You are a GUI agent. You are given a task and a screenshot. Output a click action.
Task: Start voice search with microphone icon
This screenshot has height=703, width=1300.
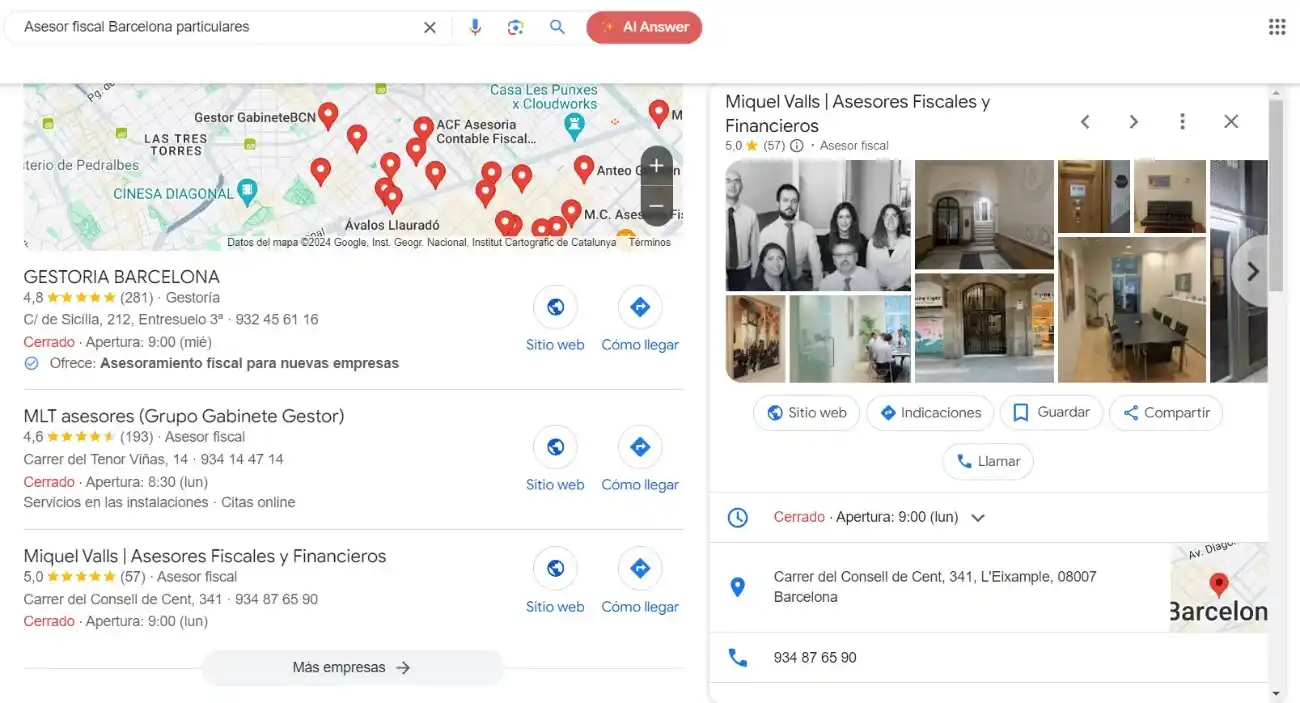tap(475, 27)
